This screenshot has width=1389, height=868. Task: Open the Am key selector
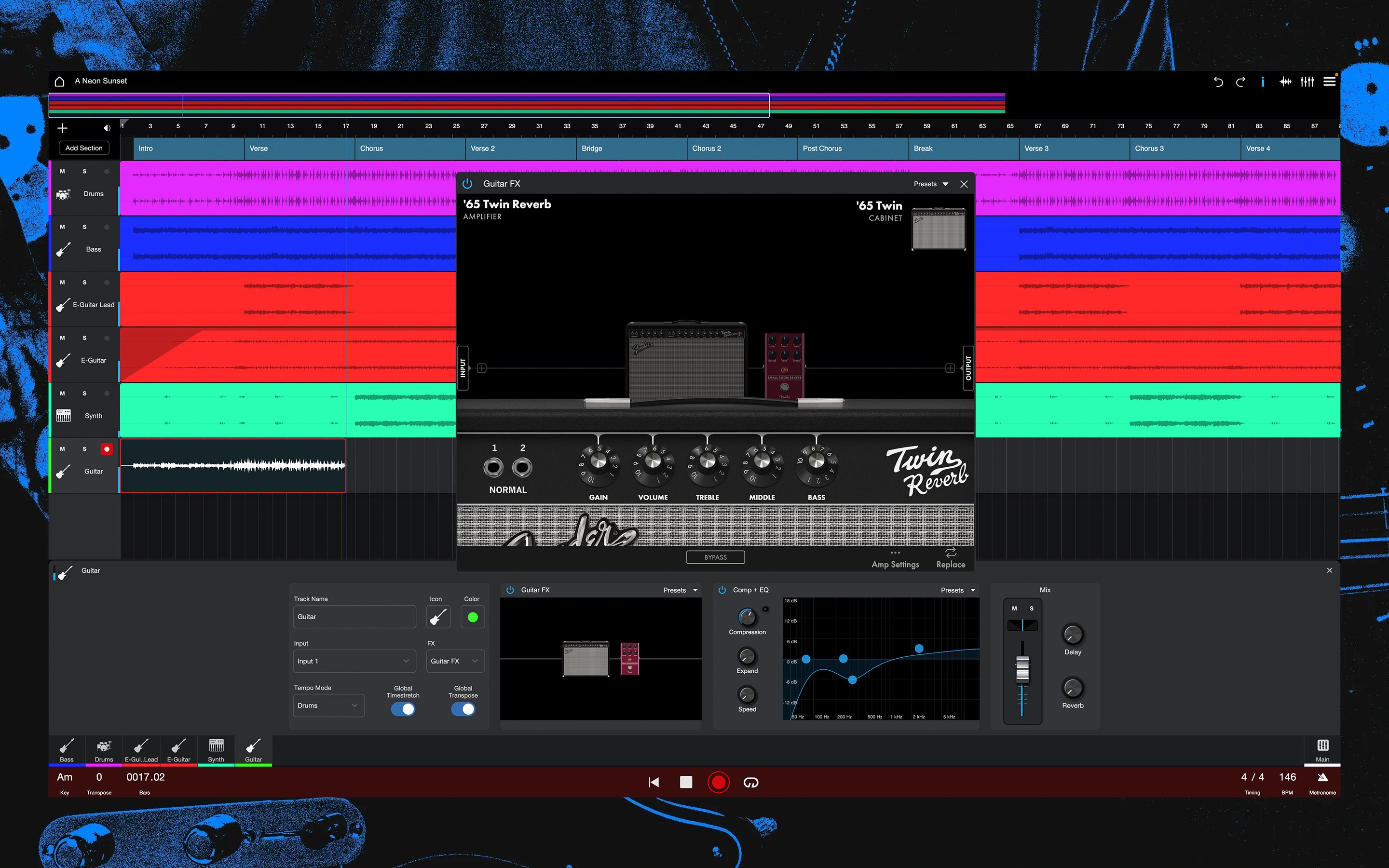(x=65, y=783)
